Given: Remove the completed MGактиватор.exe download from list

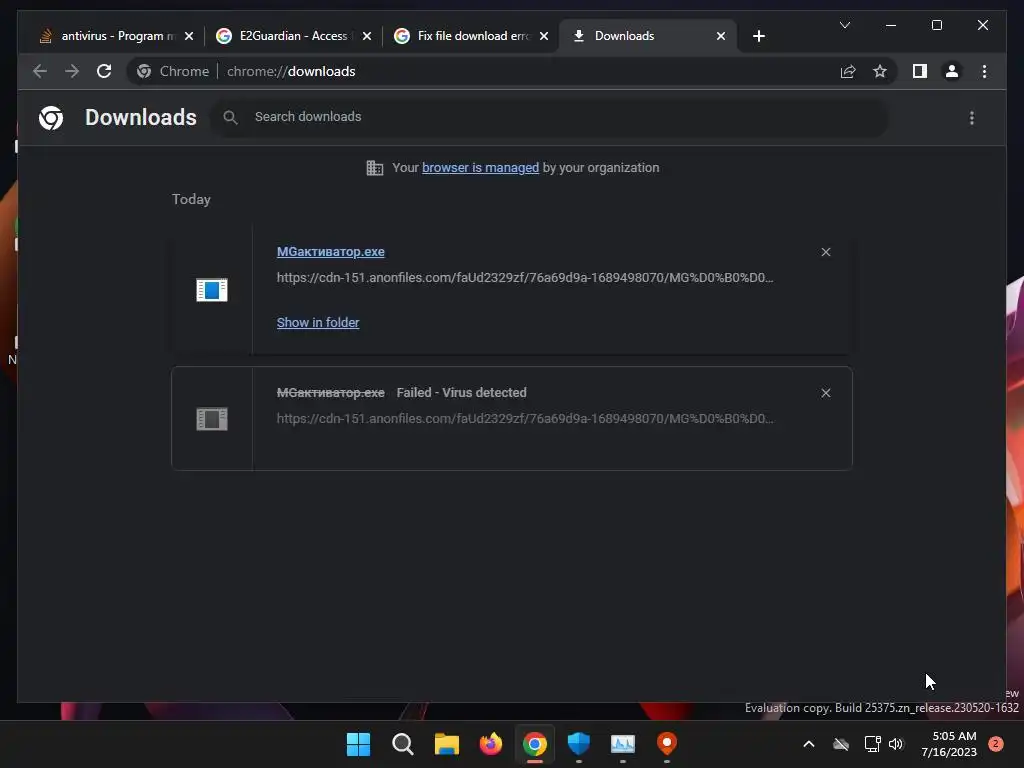Looking at the screenshot, I should tap(825, 252).
